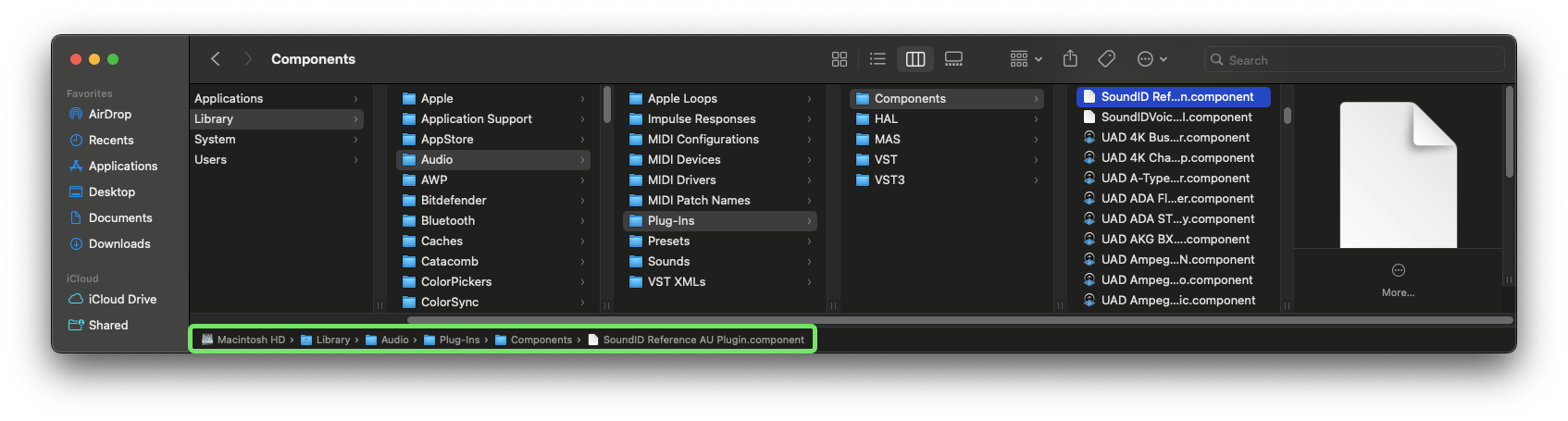
Task: Select UAD A-Type...r.component
Action: pyautogui.click(x=1174, y=178)
